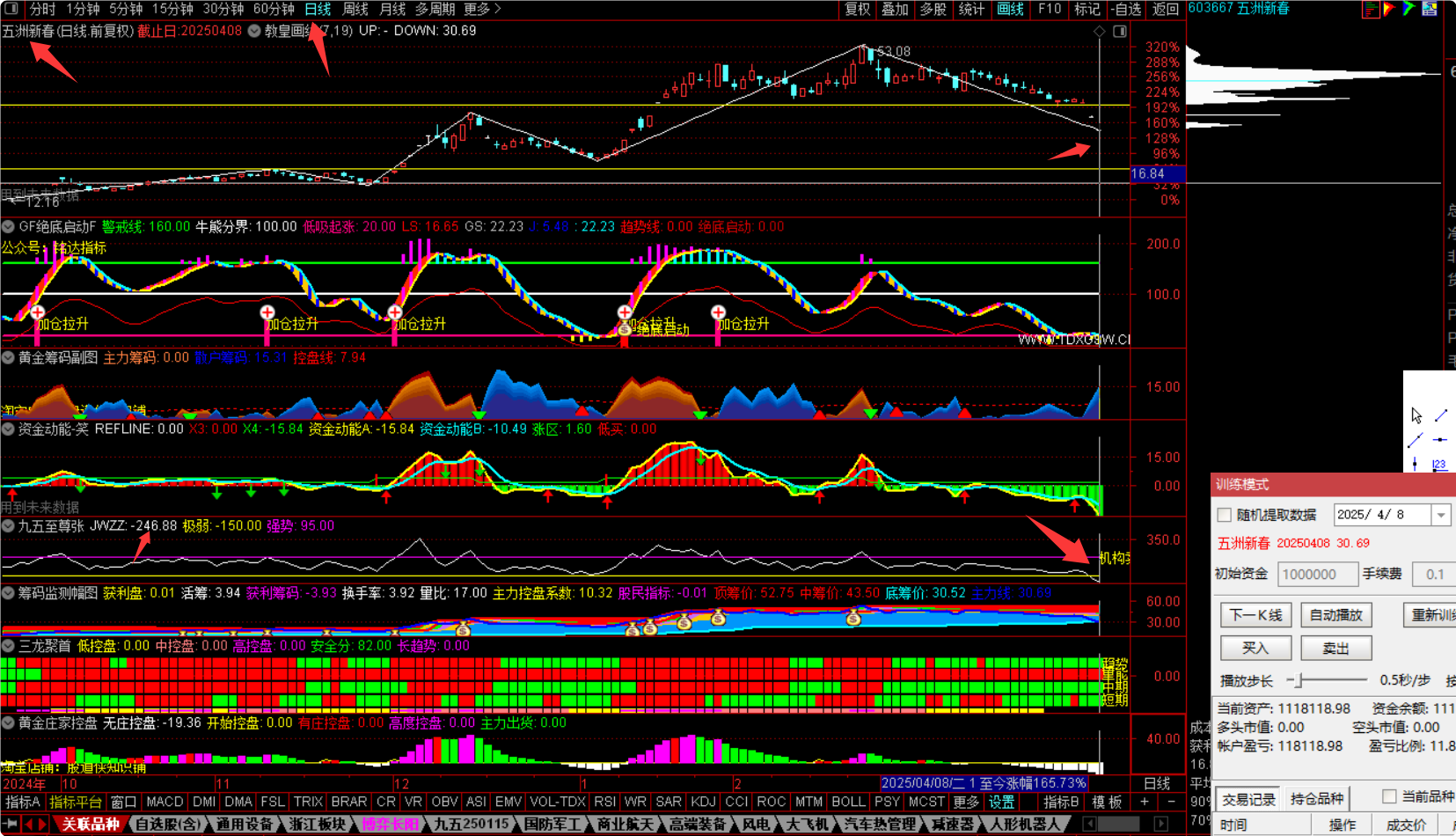Click the 手续费 input field

pyautogui.click(x=1434, y=575)
